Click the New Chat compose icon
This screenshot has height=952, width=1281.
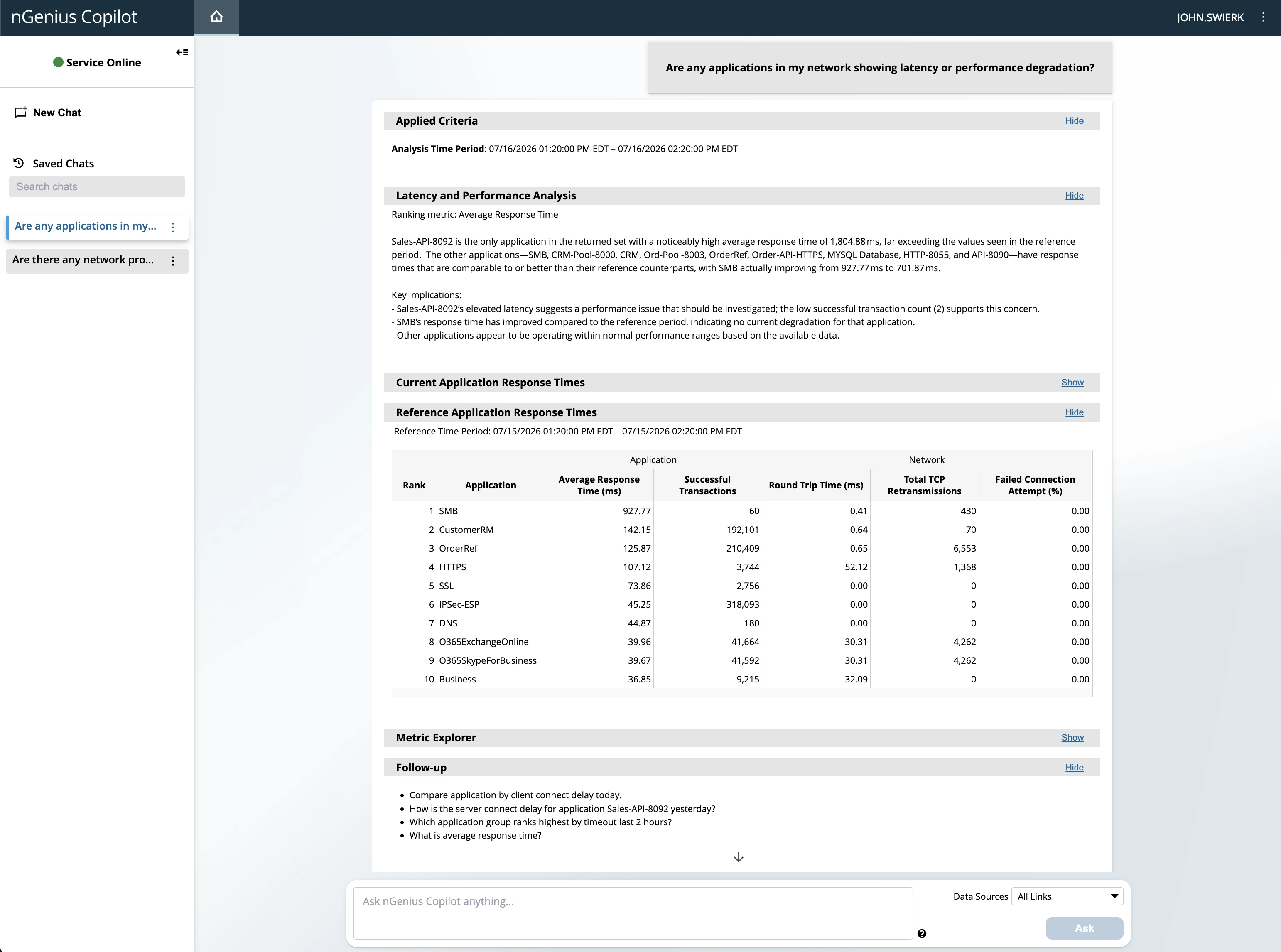click(21, 113)
